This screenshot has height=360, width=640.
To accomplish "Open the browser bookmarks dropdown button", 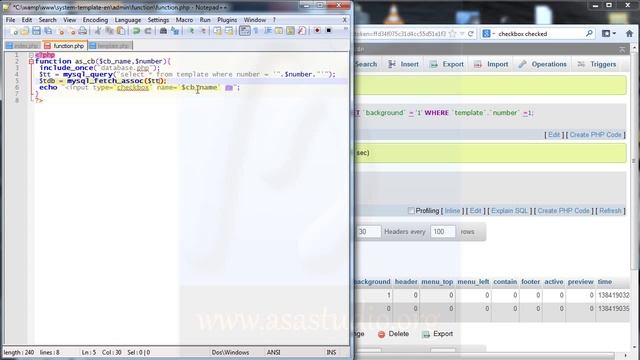I will (x=609, y=34).
